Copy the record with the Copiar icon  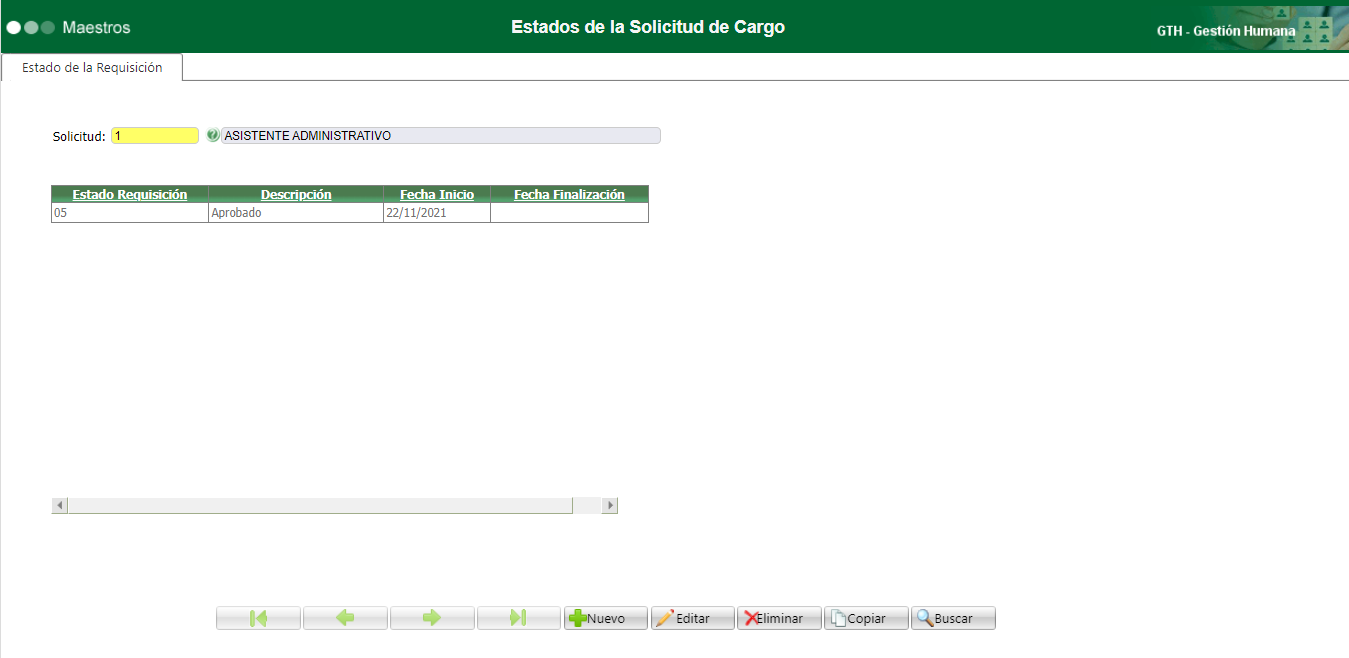[864, 617]
